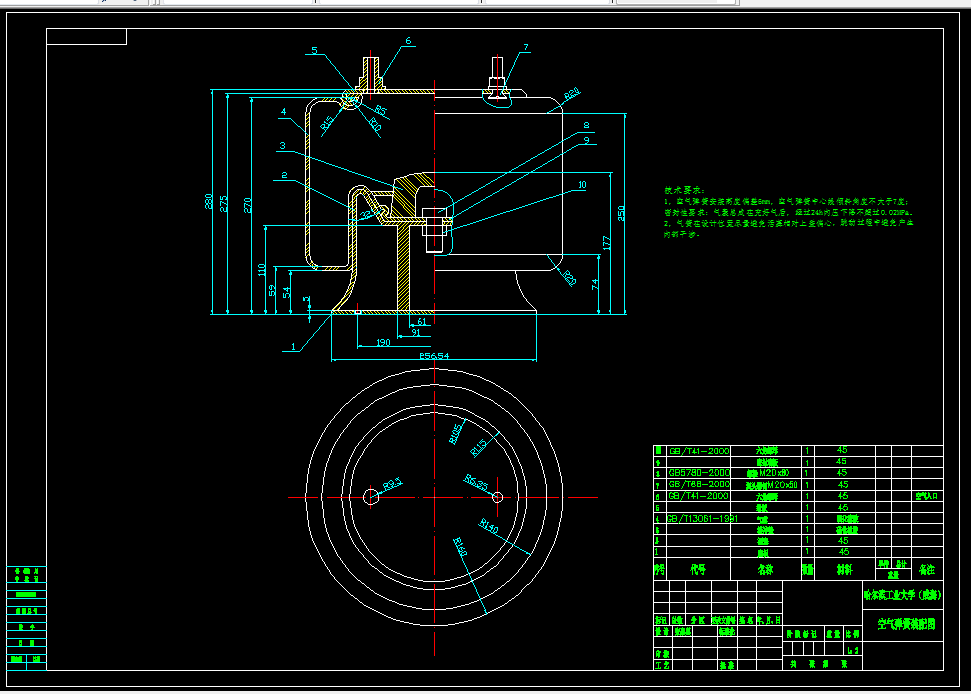971x694 pixels.
Task: Select the 74 dimension on right side
Action: [595, 284]
